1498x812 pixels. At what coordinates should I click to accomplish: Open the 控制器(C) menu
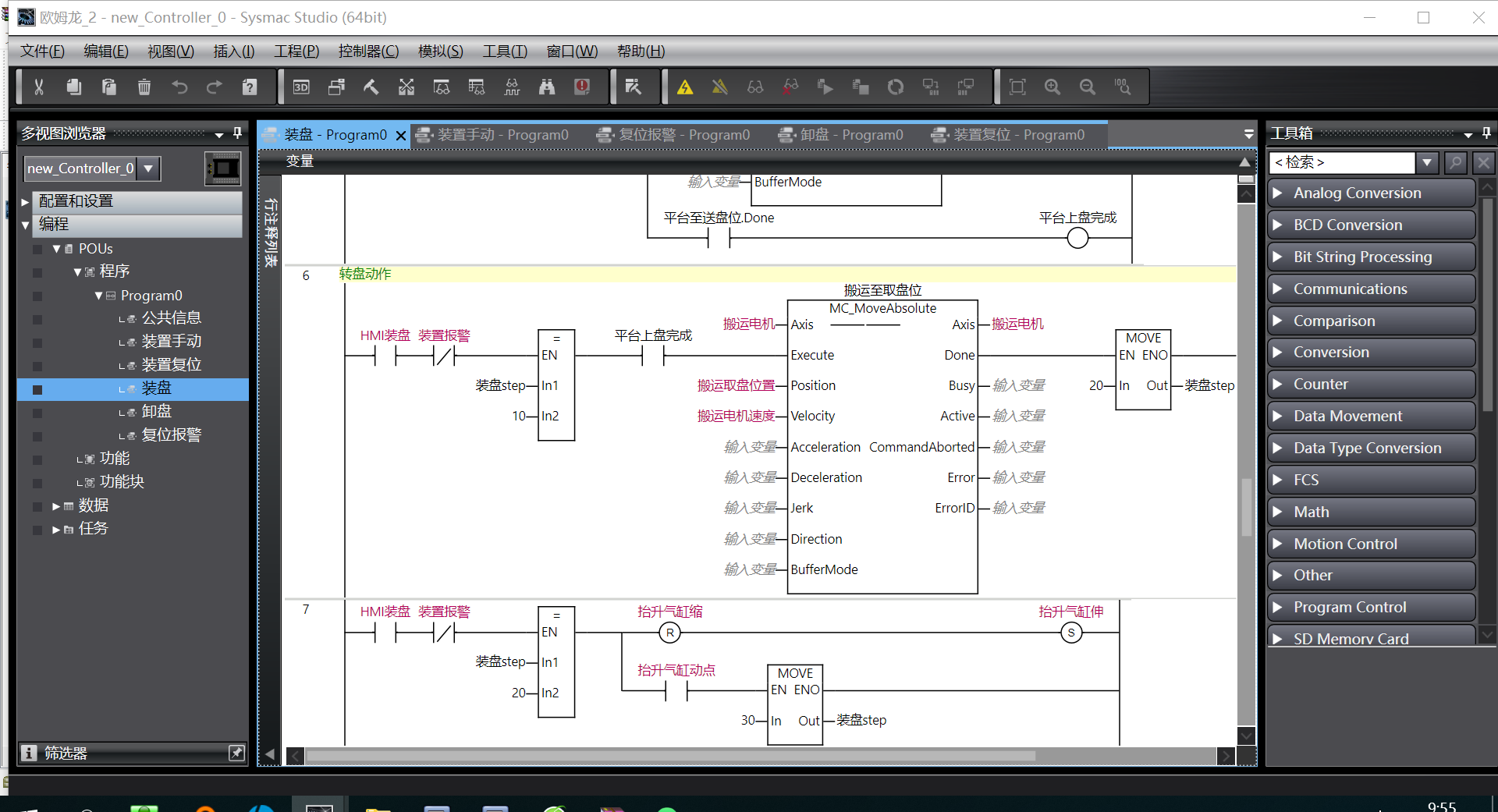coord(368,51)
